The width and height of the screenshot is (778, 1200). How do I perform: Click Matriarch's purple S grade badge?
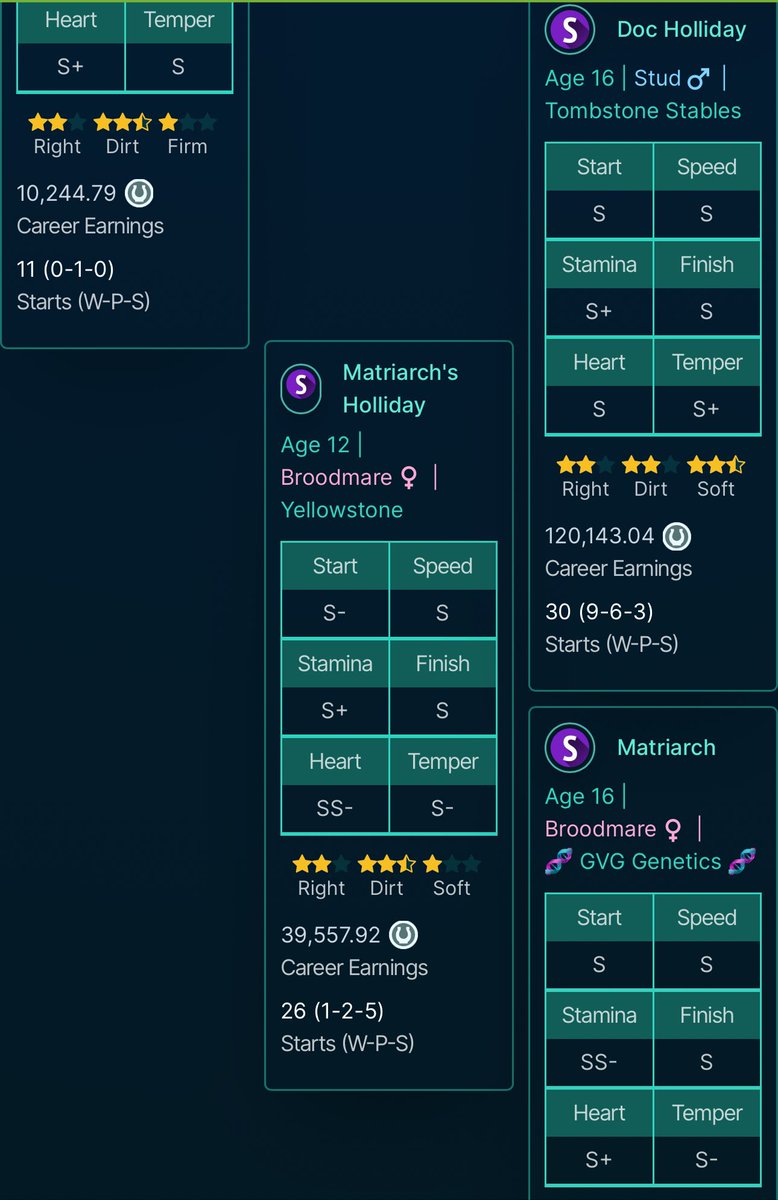click(570, 747)
